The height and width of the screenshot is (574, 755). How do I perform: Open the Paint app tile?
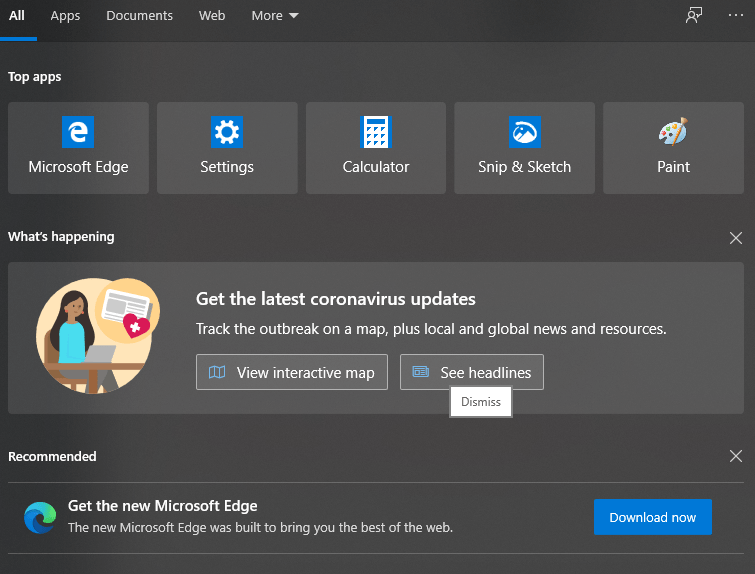[673, 147]
